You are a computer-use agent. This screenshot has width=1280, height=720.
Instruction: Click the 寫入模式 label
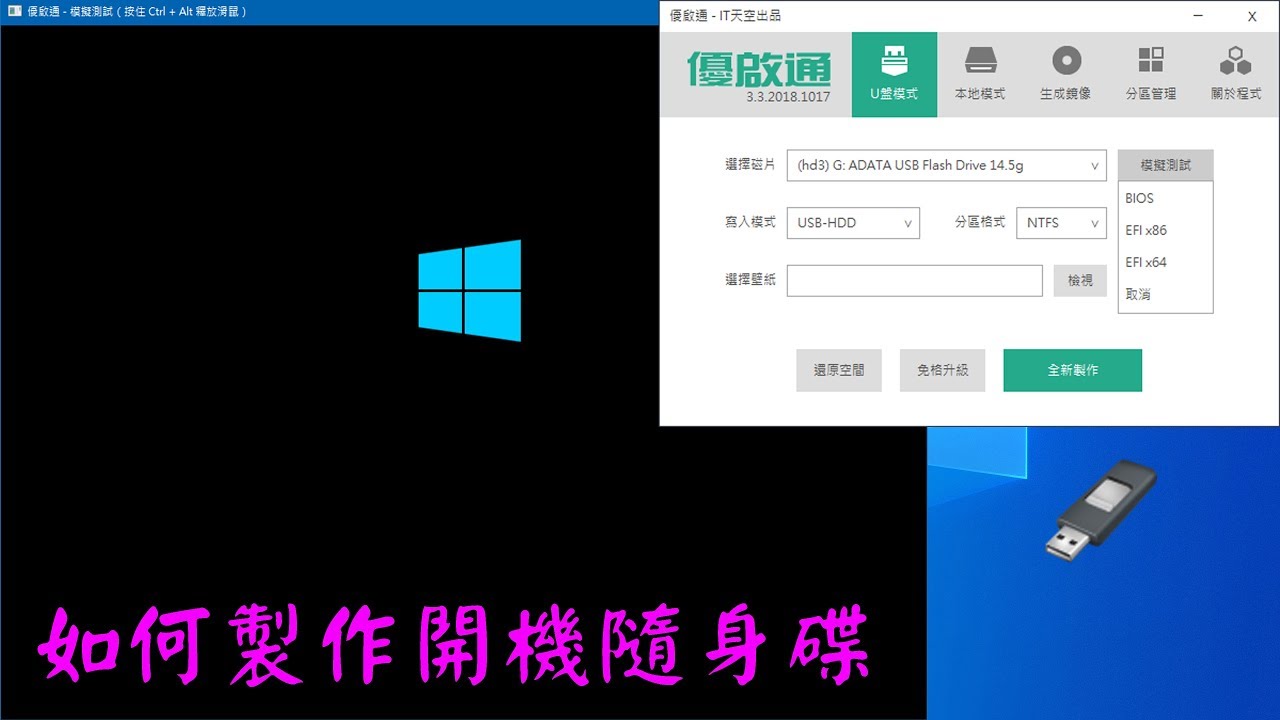point(750,222)
